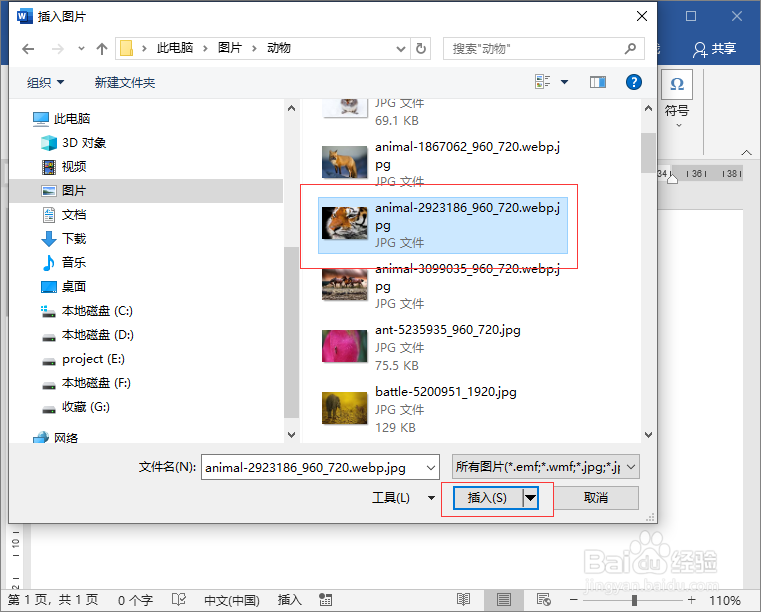Open 符号 (Omega) in Word's ribbon

[x=677, y=97]
